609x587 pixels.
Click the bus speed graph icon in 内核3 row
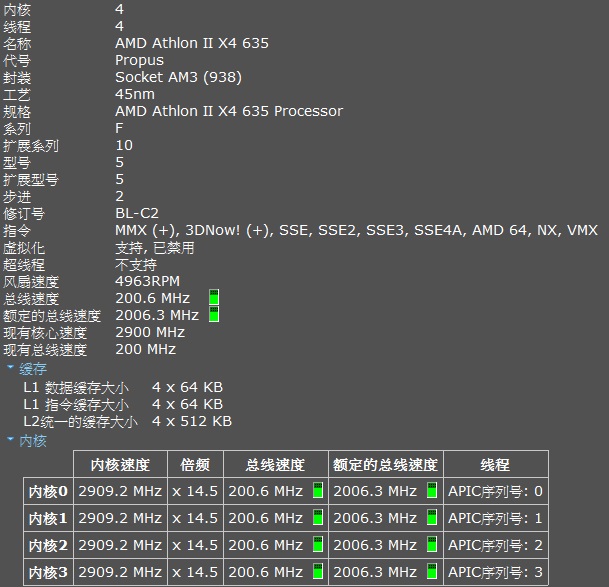pyautogui.click(x=318, y=571)
